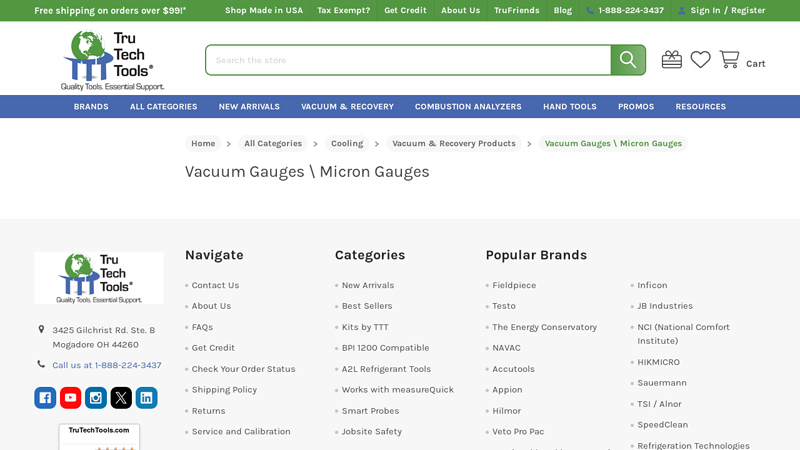Screen dimensions: 800x450
Task: Open the Vacuum & Recovery menu
Action: (x=347, y=107)
